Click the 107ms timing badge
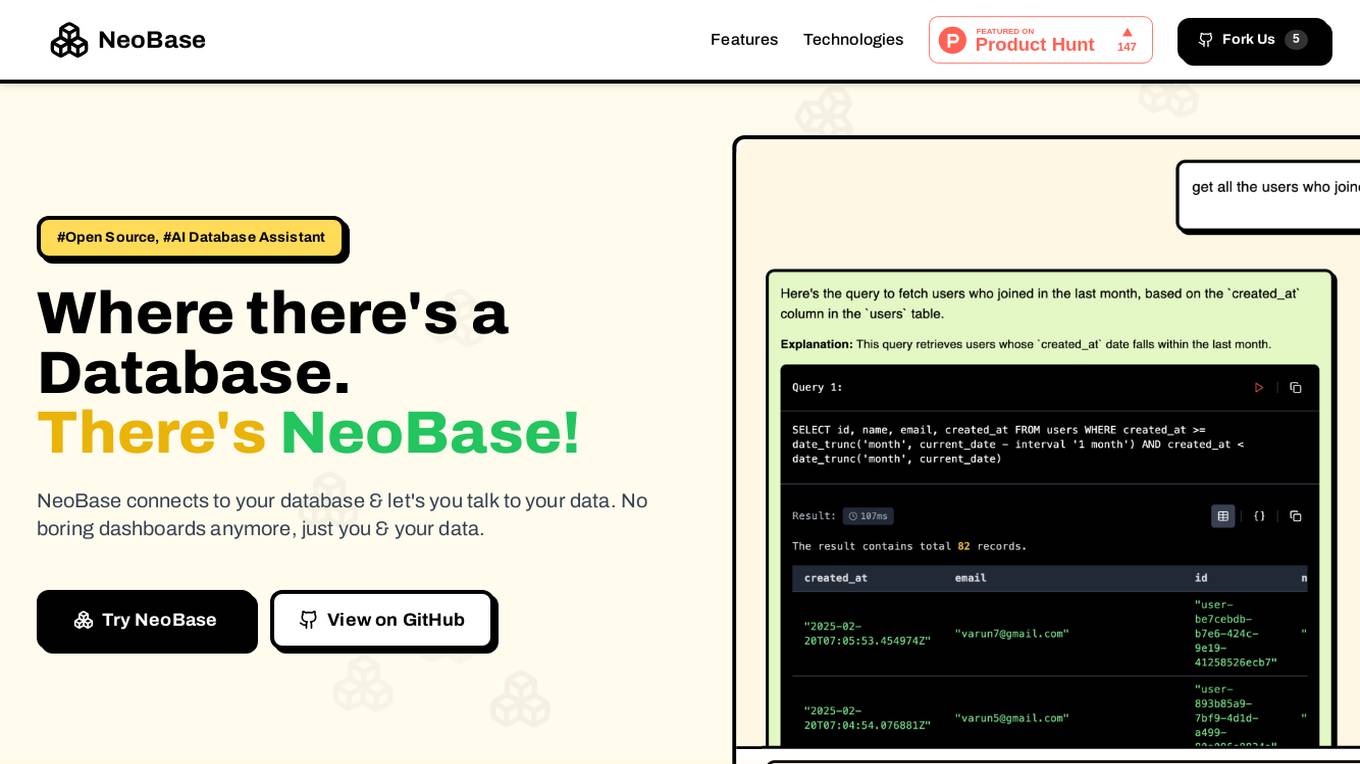Image resolution: width=1360 pixels, height=764 pixels. (868, 516)
